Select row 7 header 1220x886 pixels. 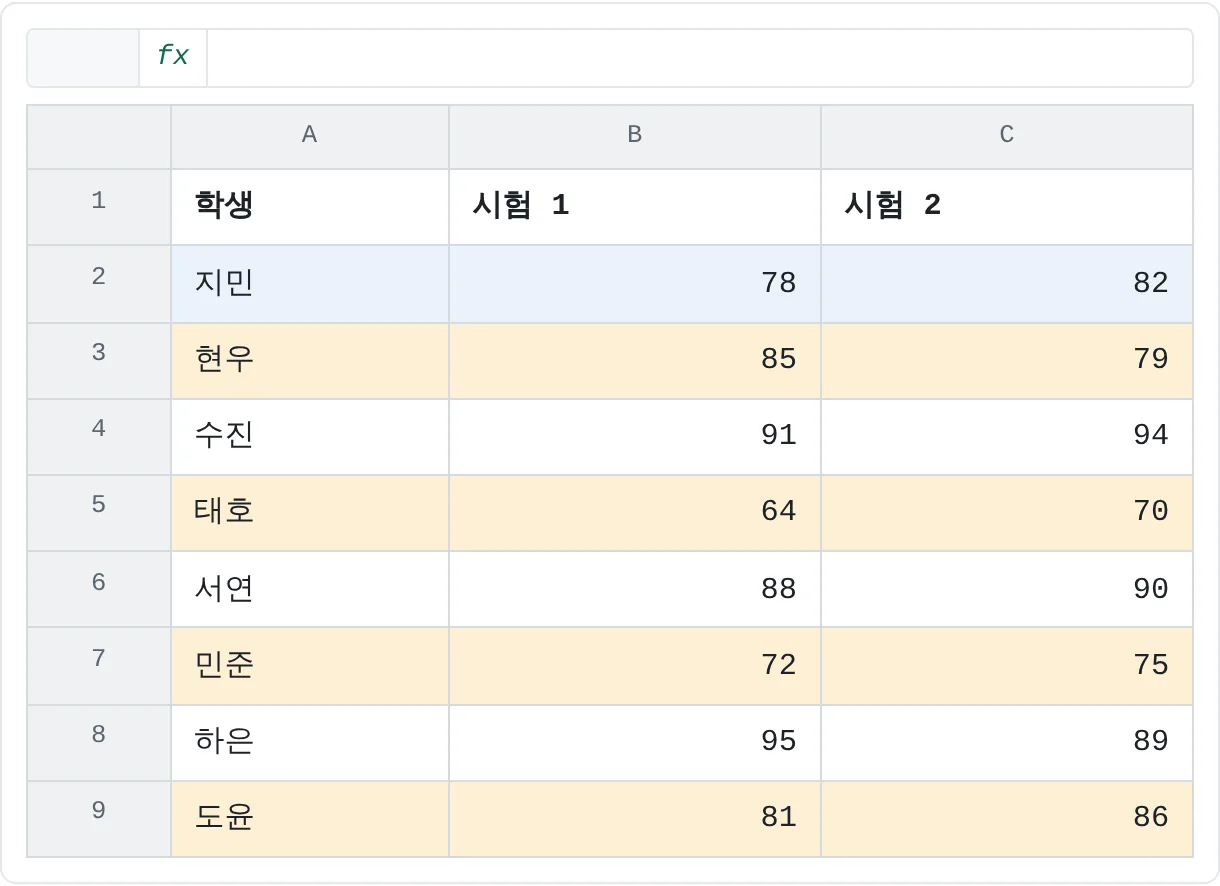click(99, 666)
